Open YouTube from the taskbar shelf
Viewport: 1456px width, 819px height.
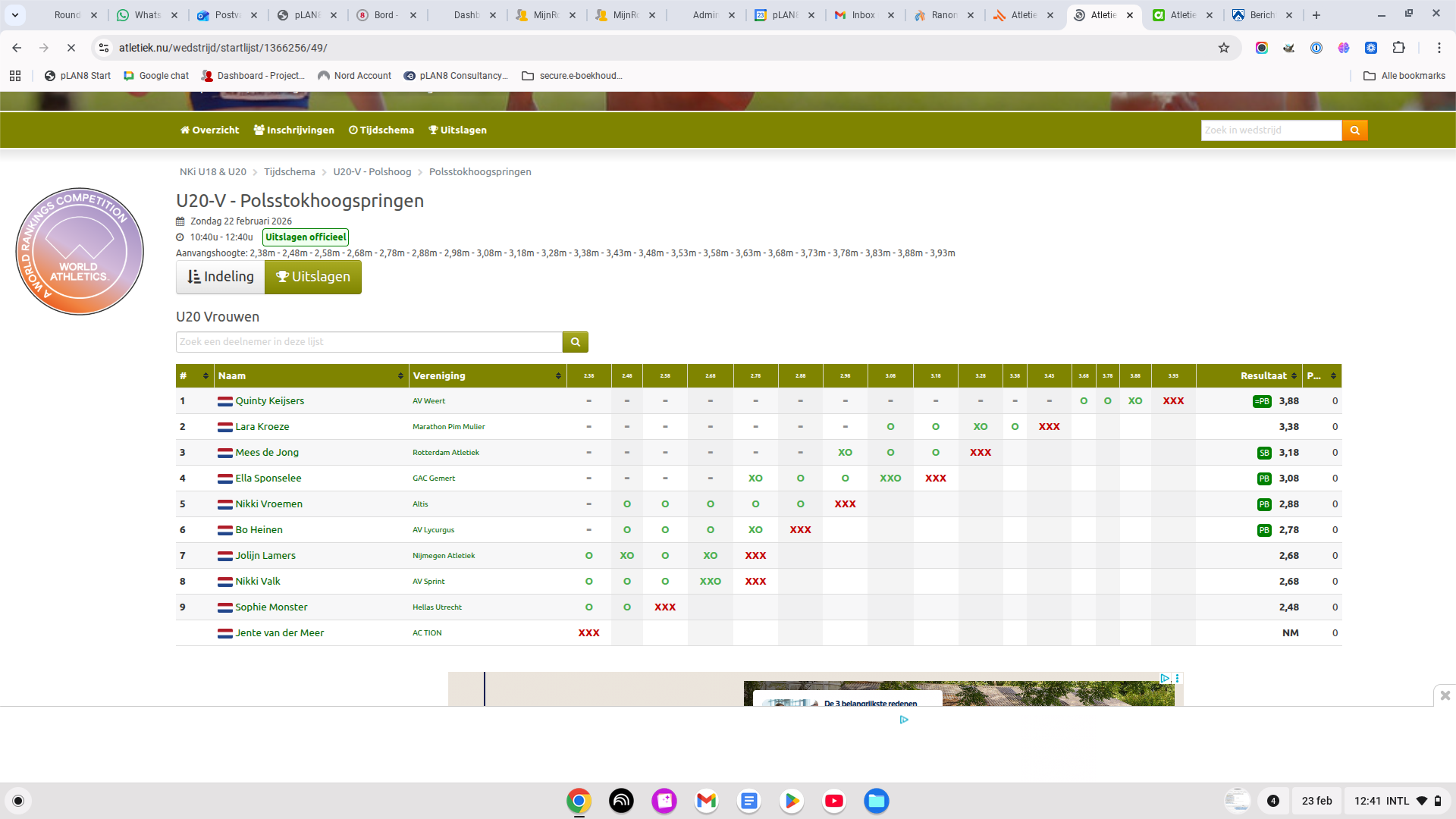833,801
